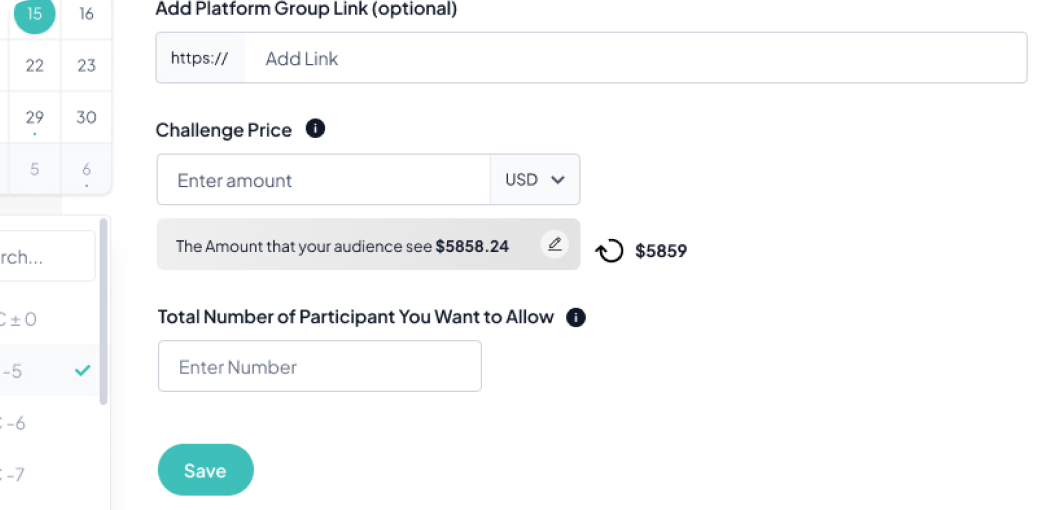The width and height of the screenshot is (1042, 510).
Task: Click the timezone search box
Action: coord(45,257)
